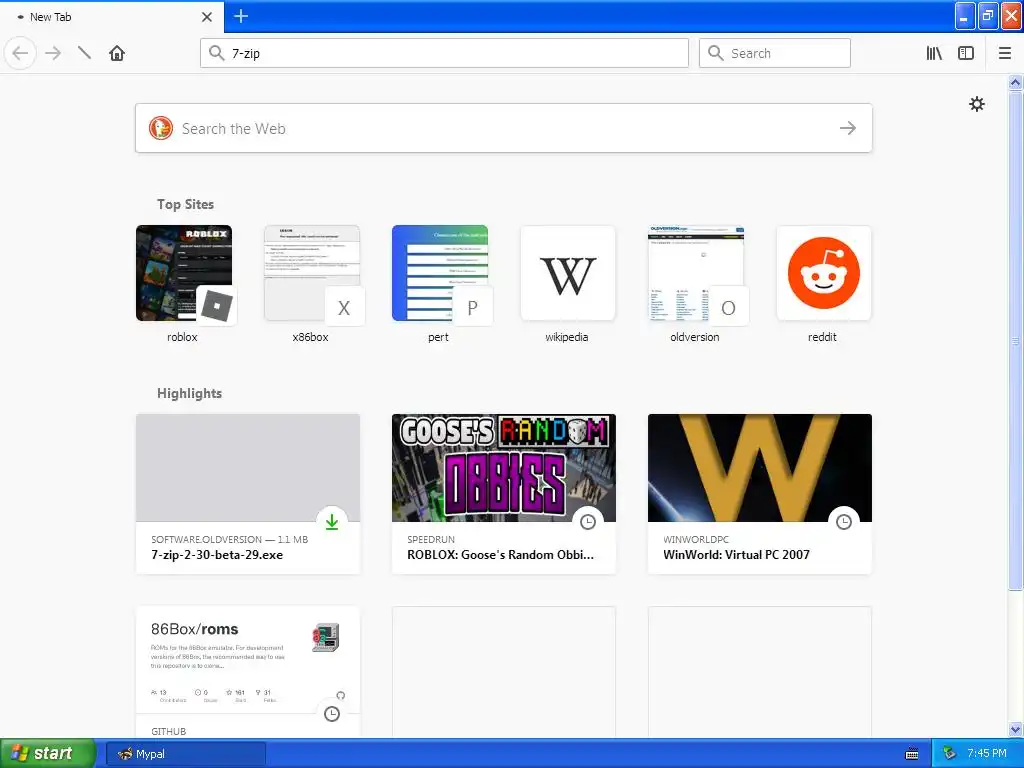Toggle the sidebar icon in the toolbar
Image resolution: width=1024 pixels, height=768 pixels.
[x=966, y=53]
